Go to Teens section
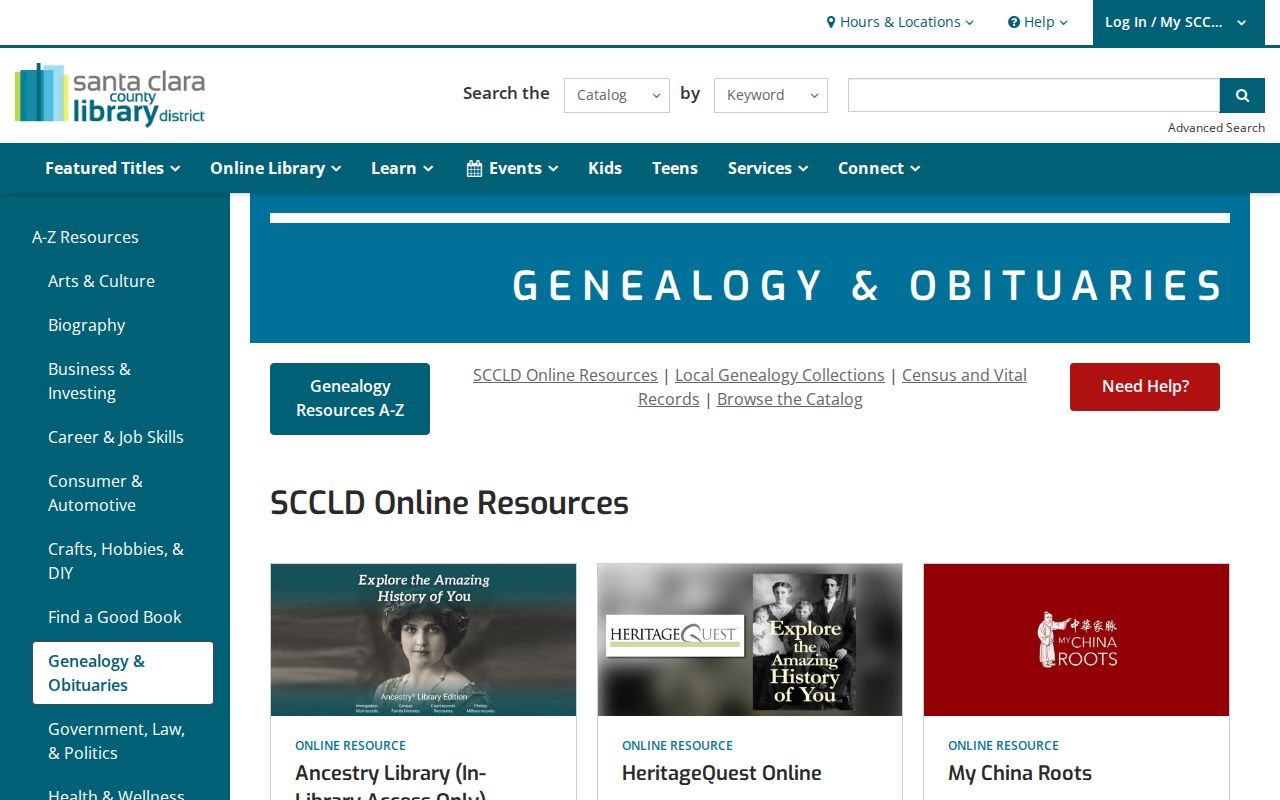 (675, 168)
